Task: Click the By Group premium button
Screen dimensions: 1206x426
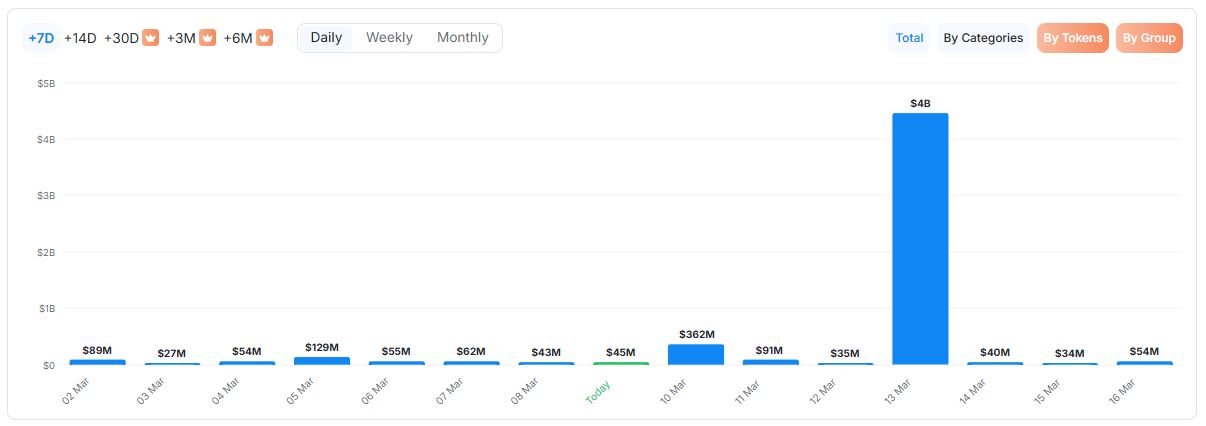Action: [x=1149, y=38]
